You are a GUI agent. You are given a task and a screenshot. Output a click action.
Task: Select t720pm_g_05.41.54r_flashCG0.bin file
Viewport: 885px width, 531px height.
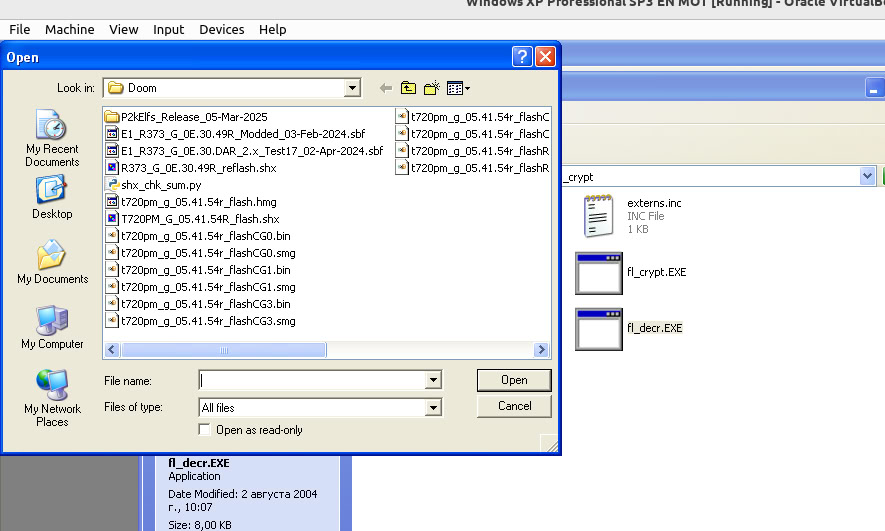click(198, 236)
